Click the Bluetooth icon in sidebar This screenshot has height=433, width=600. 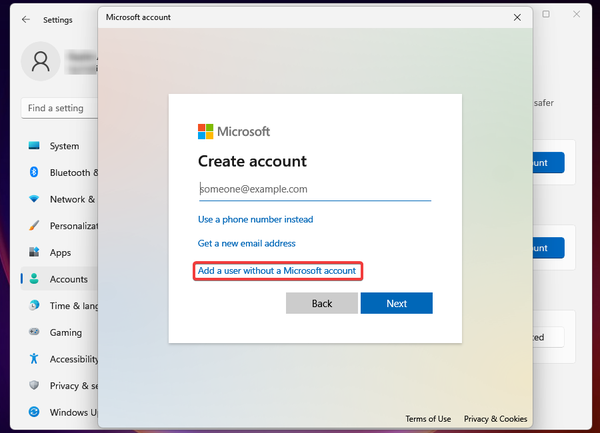35,172
